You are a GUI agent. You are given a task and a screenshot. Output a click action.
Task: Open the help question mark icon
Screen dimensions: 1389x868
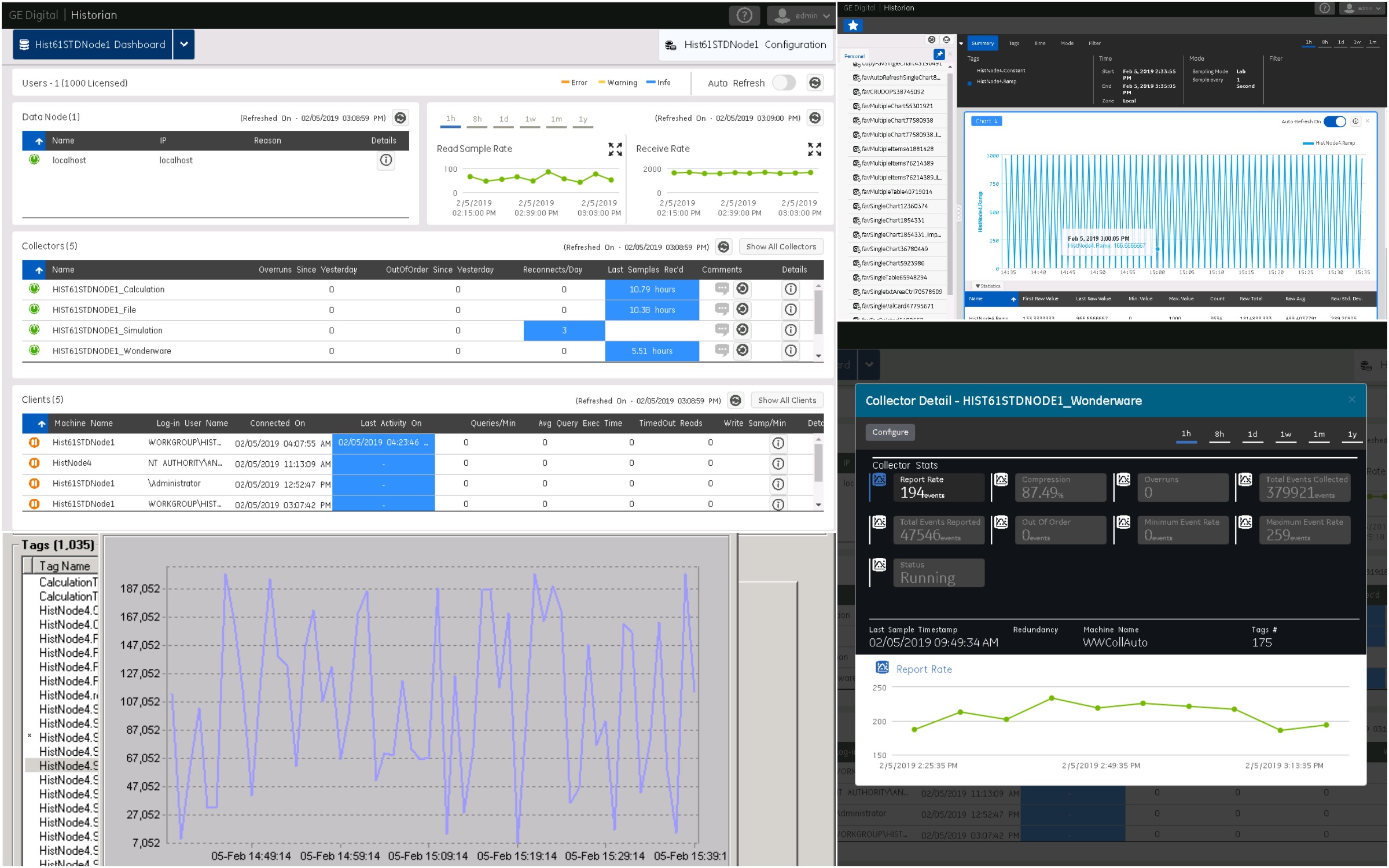tap(744, 16)
